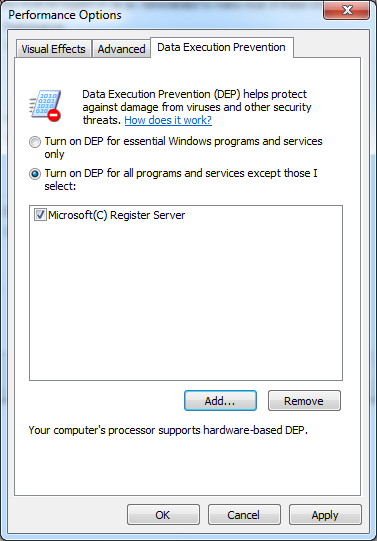Viewport: 377px width, 541px height.
Task: Click the 'Turn on DEP for essential Windows programs' label
Action: (x=183, y=147)
